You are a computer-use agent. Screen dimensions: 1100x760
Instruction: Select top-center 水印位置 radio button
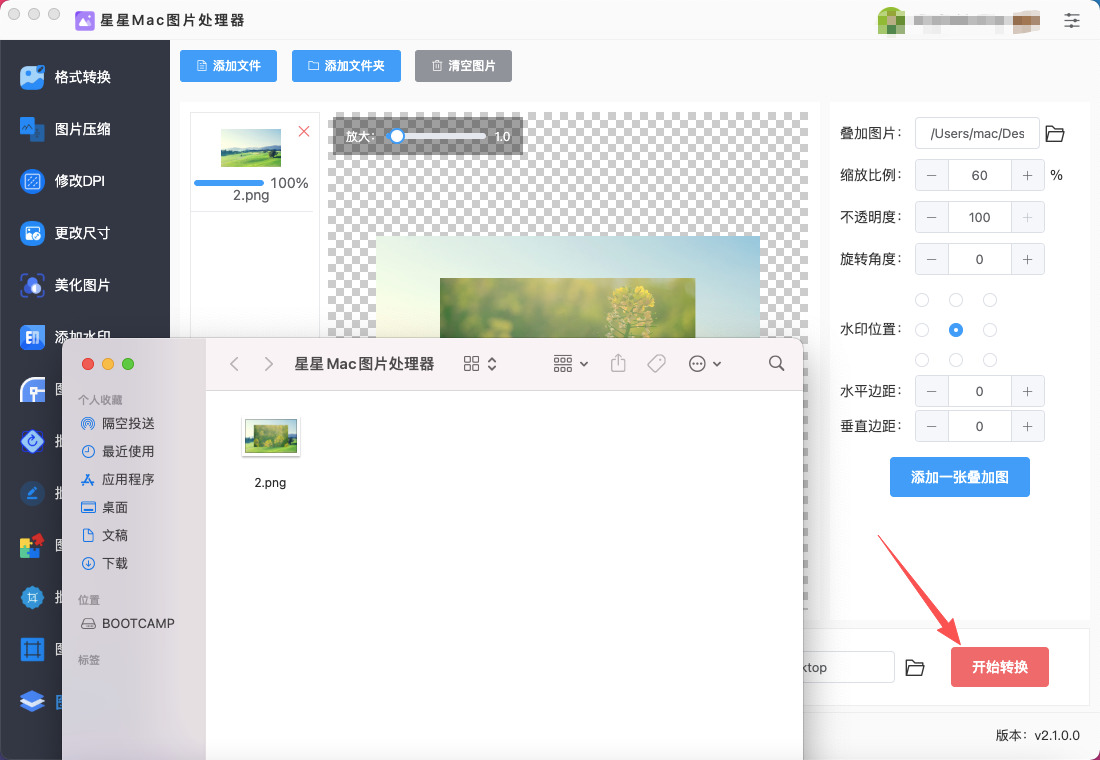pyautogui.click(x=955, y=300)
